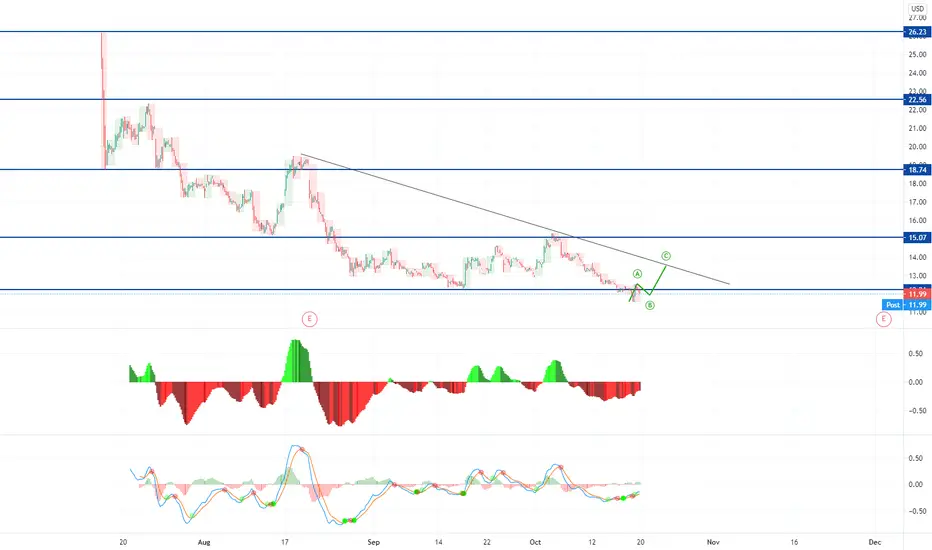Click the 21.00 price scale value
The height and width of the screenshot is (550, 932).
point(917,128)
